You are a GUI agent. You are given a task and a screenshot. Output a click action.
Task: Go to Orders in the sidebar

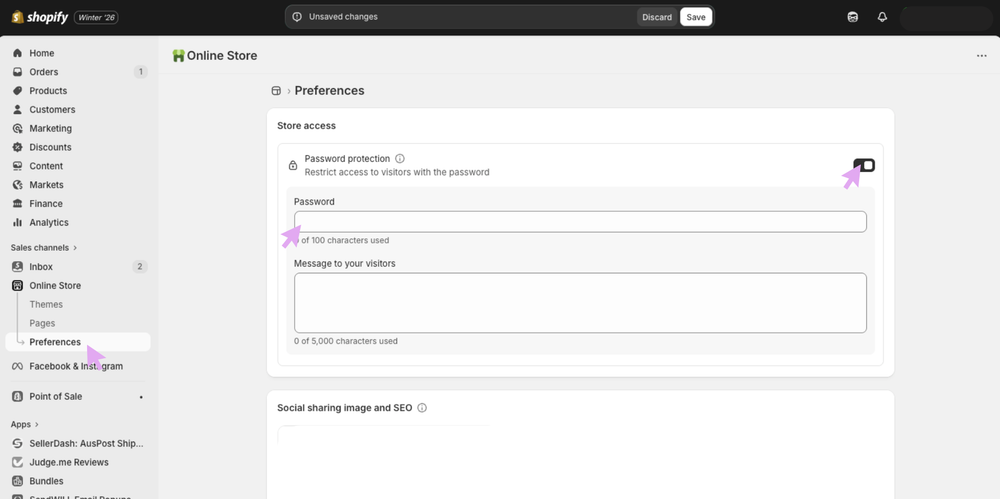pyautogui.click(x=43, y=72)
